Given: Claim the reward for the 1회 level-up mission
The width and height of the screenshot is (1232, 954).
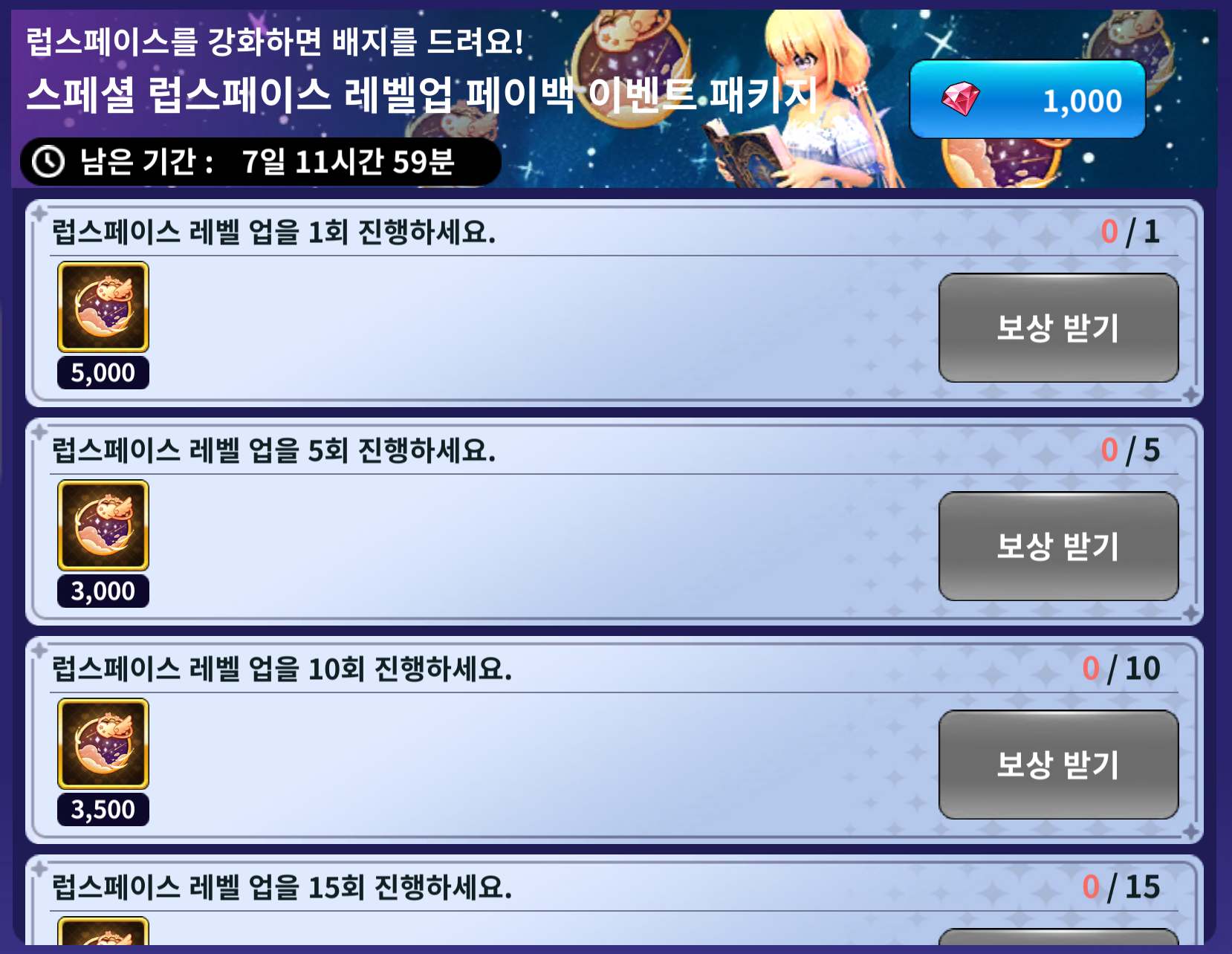Looking at the screenshot, I should [x=1058, y=328].
